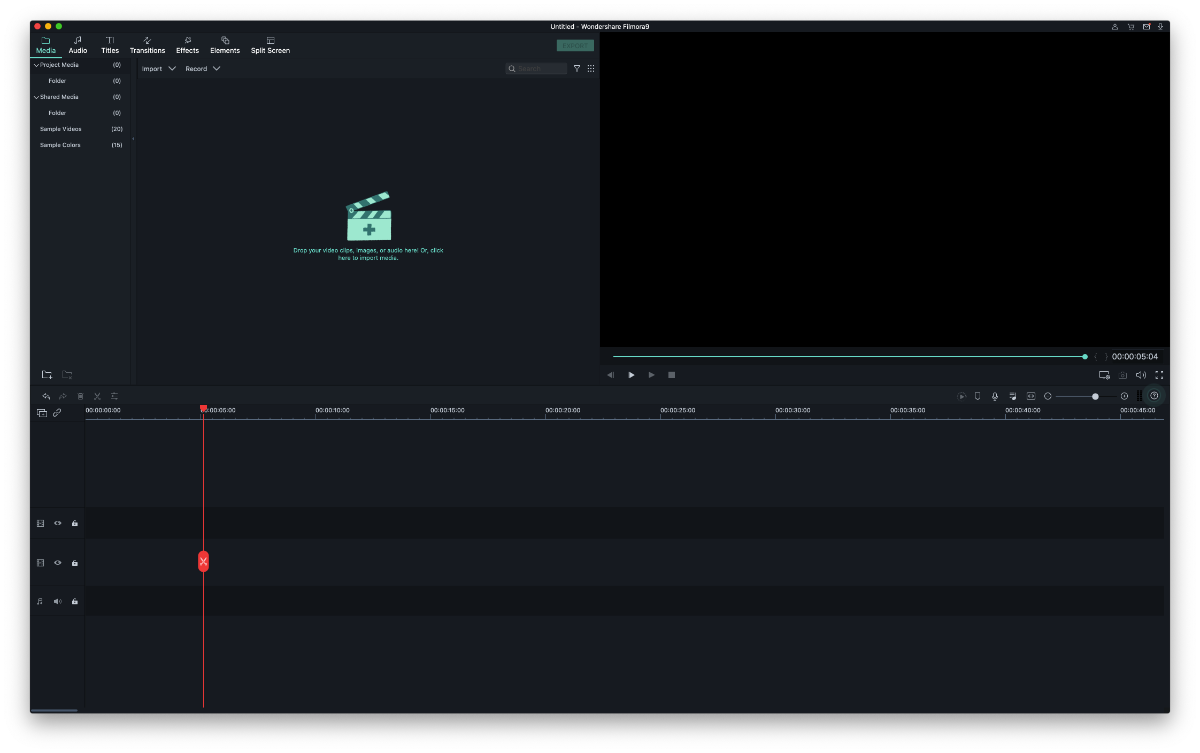Open the Record dropdown
Viewport: 1200px width, 753px height.
203,69
